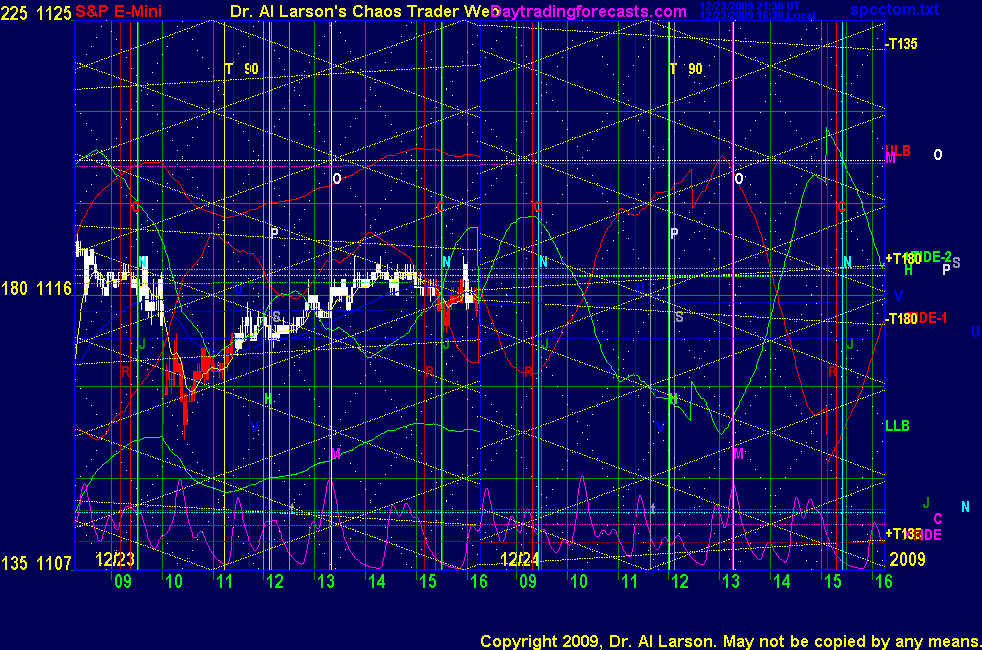This screenshot has width=982, height=650.
Task: Click the 12 hour tick for 12/23
Action: pyautogui.click(x=275, y=581)
